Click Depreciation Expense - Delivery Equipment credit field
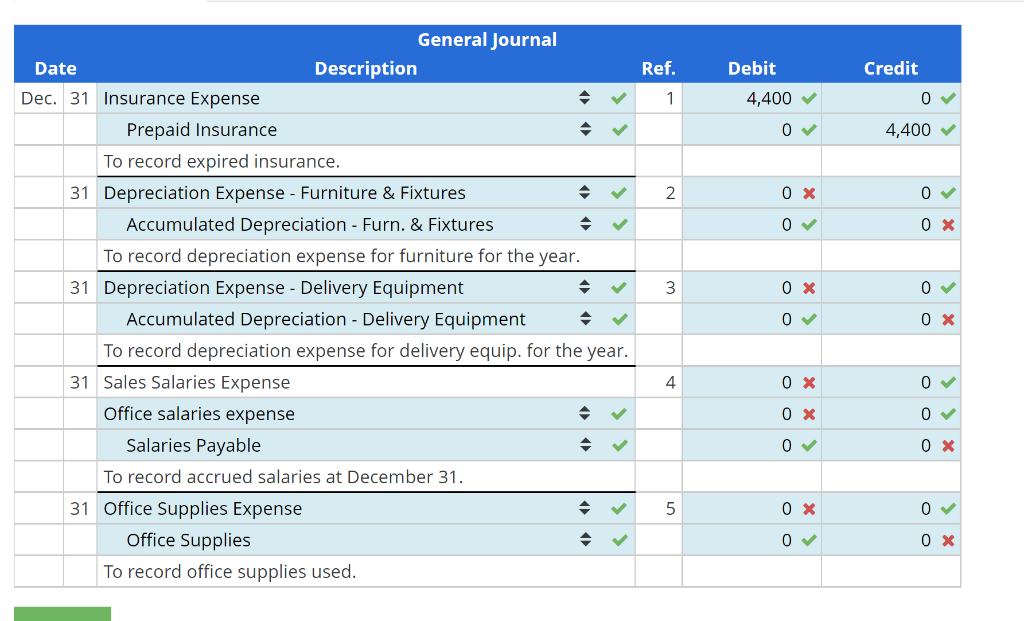Viewport: 1024px width, 621px height. point(891,287)
